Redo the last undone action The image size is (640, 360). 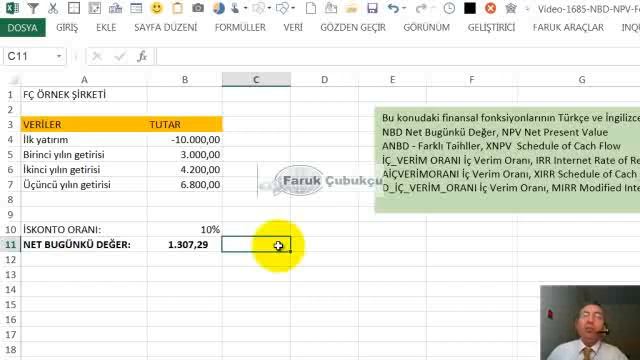click(x=421, y=8)
